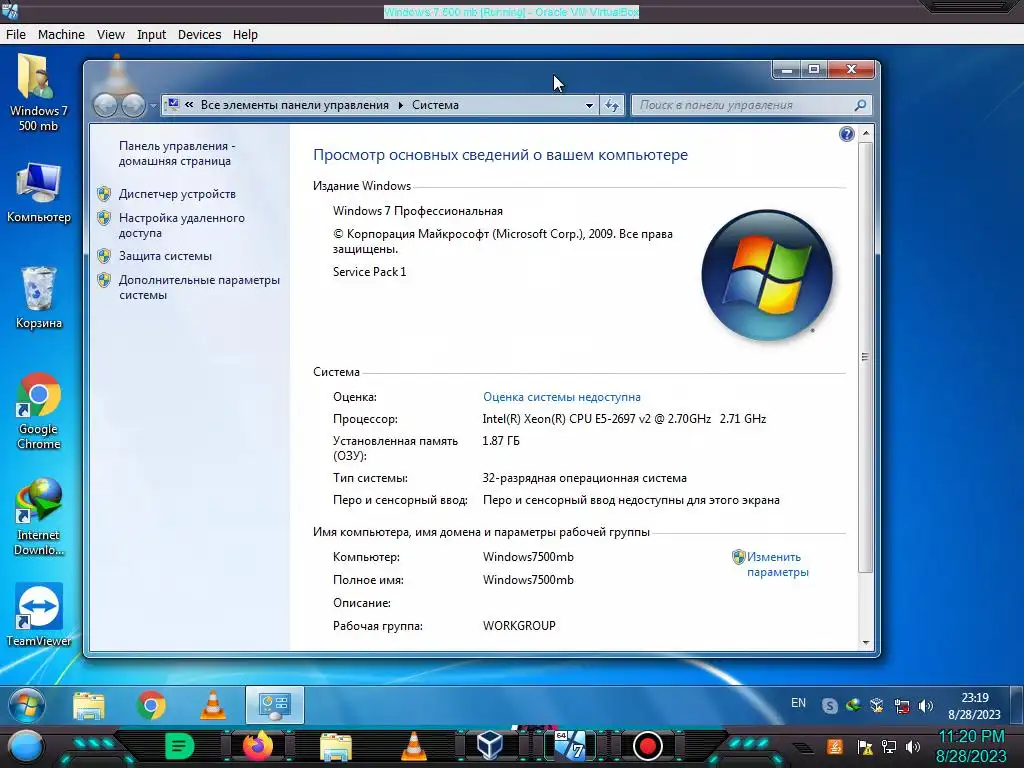Click IDM tray icon in guest taskbar
This screenshot has height=768, width=1024.
click(853, 705)
